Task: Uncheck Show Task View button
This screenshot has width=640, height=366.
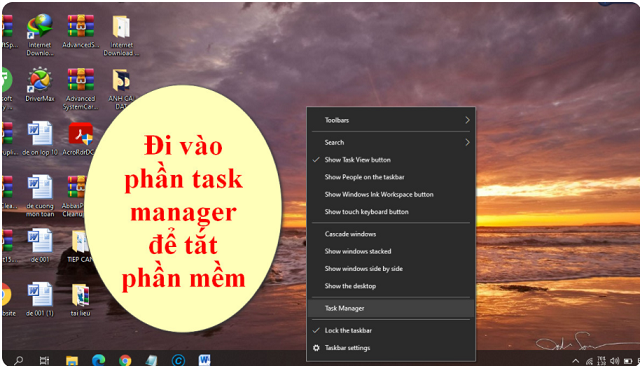Action: (x=391, y=160)
